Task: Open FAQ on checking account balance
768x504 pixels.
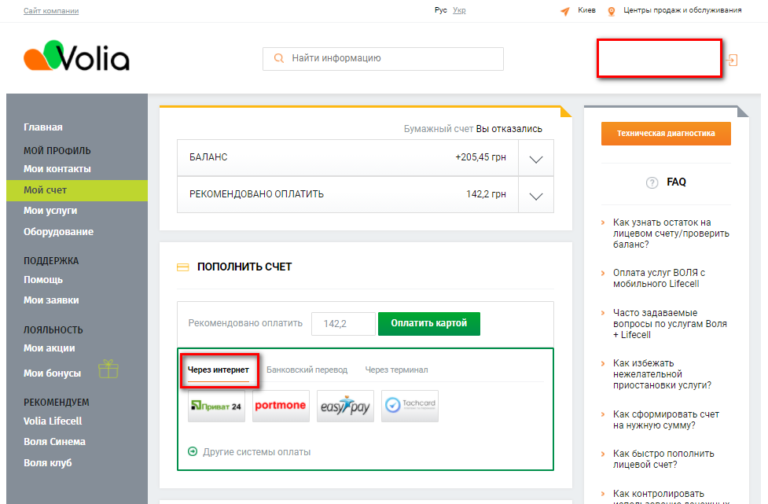Action: coord(671,234)
